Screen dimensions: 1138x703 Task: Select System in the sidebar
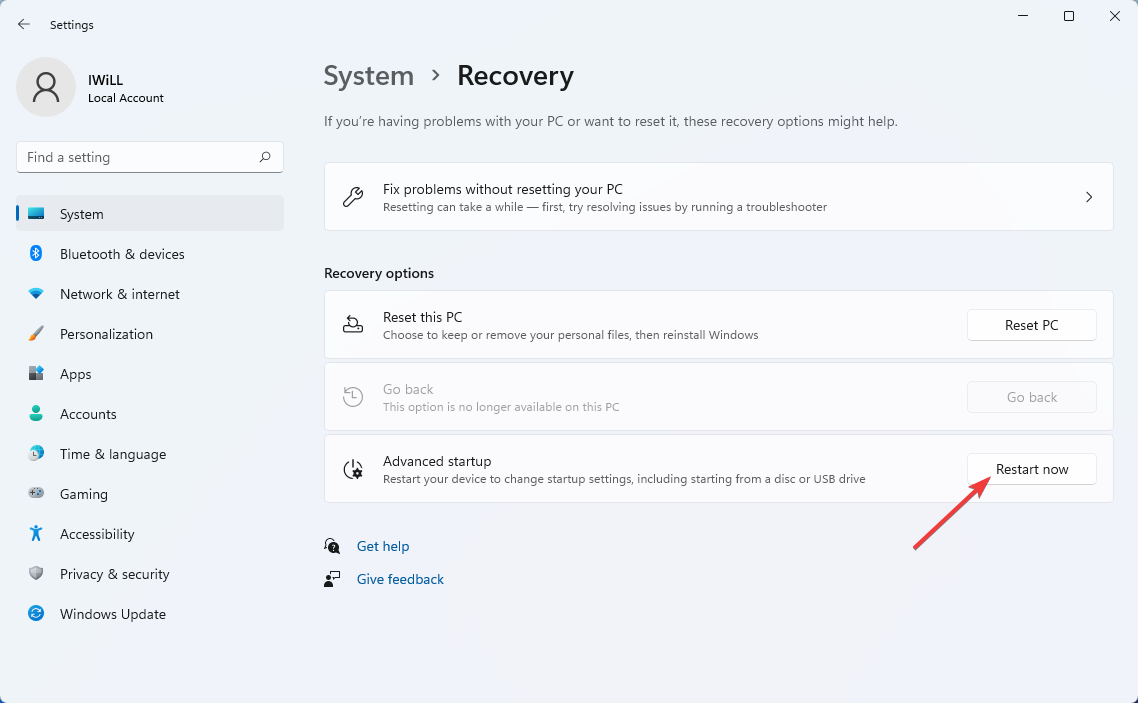[x=150, y=213]
